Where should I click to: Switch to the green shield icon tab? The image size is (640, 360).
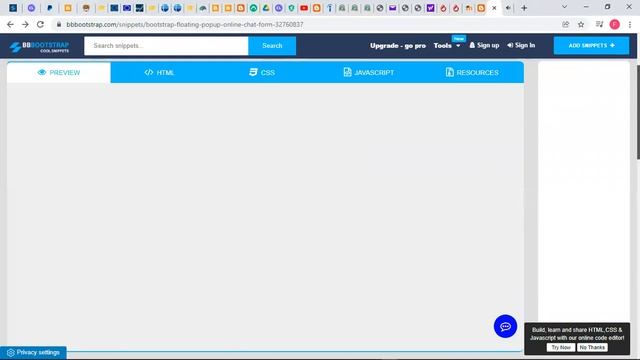point(291,8)
